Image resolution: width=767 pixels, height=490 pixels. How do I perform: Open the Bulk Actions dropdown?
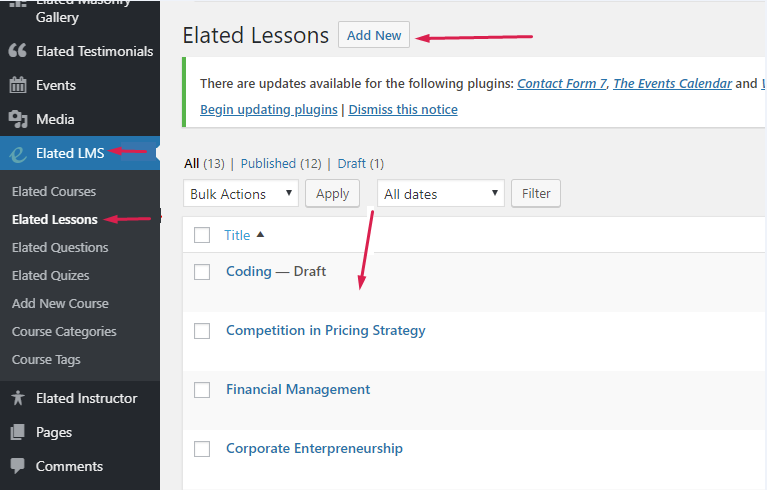pyautogui.click(x=241, y=194)
